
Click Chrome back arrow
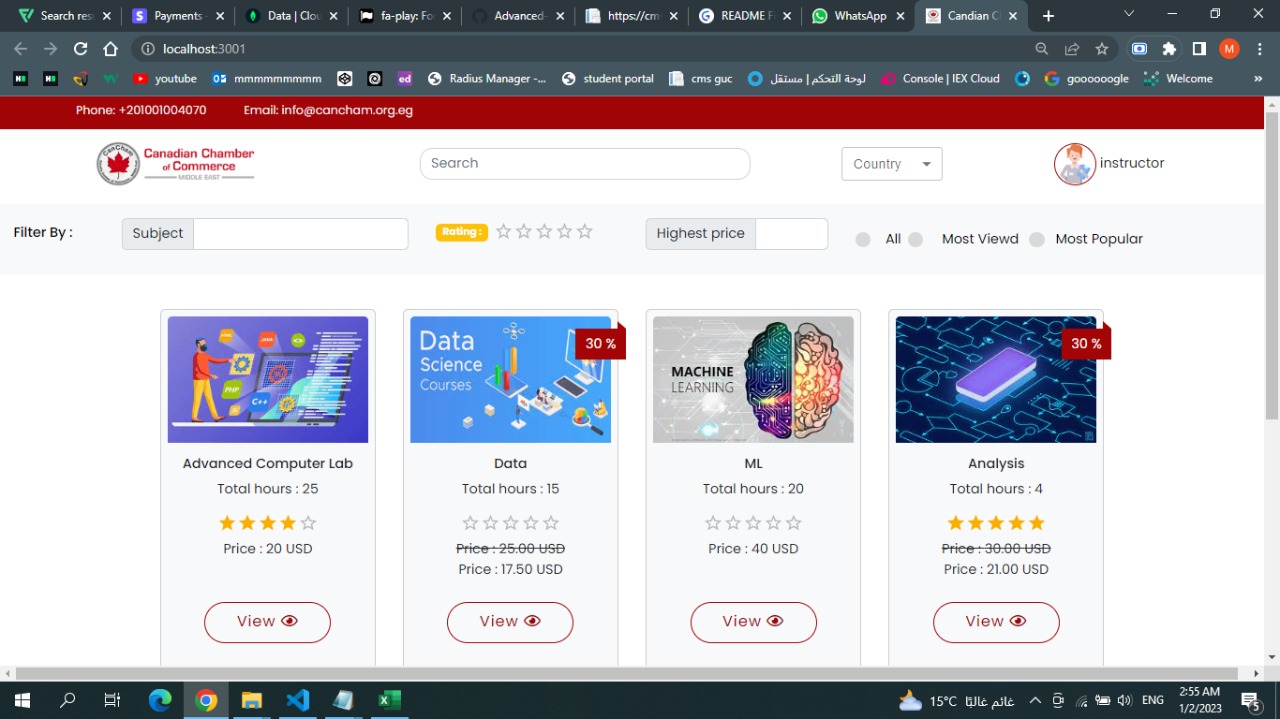(20, 49)
